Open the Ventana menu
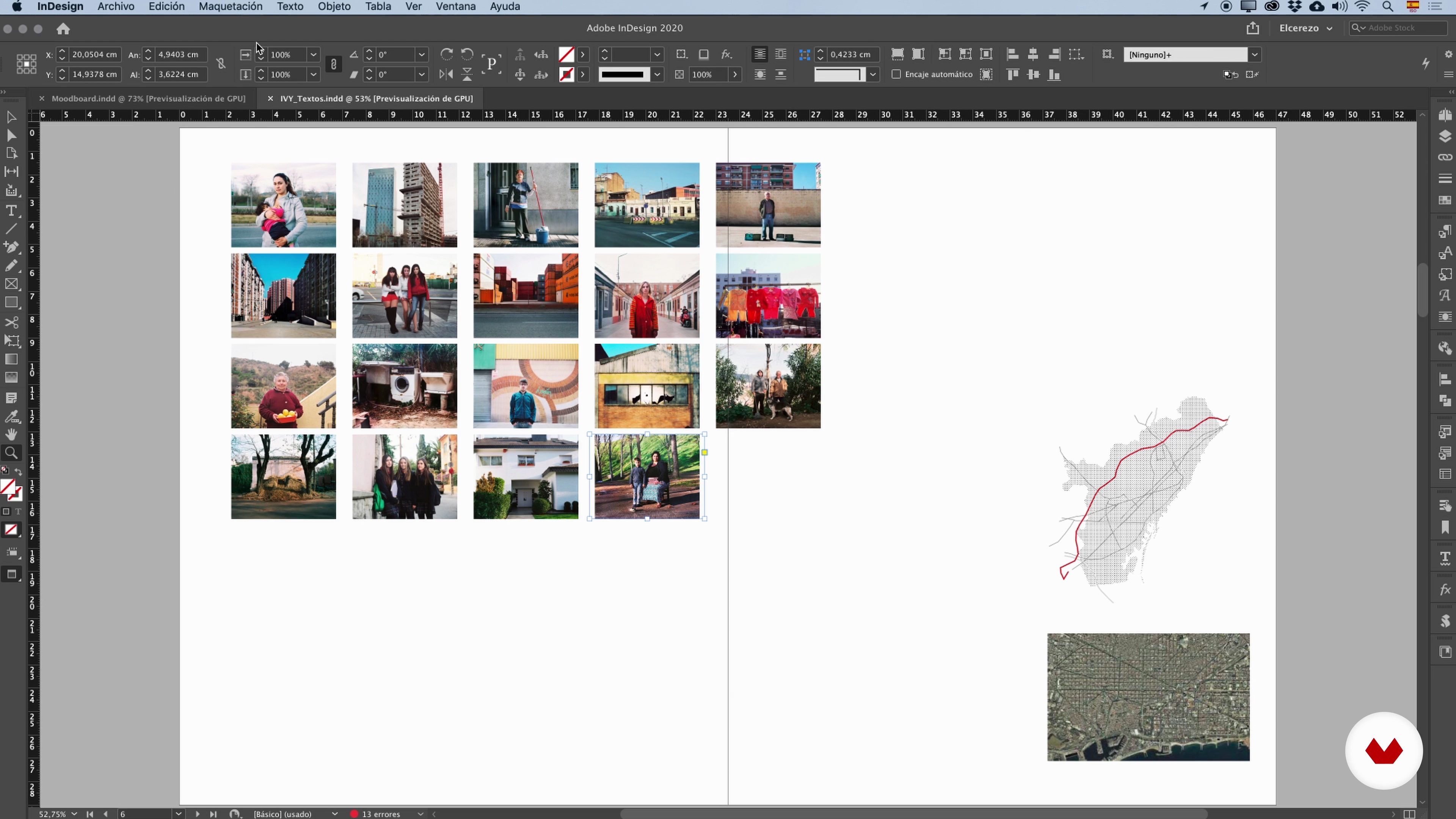 455,6
